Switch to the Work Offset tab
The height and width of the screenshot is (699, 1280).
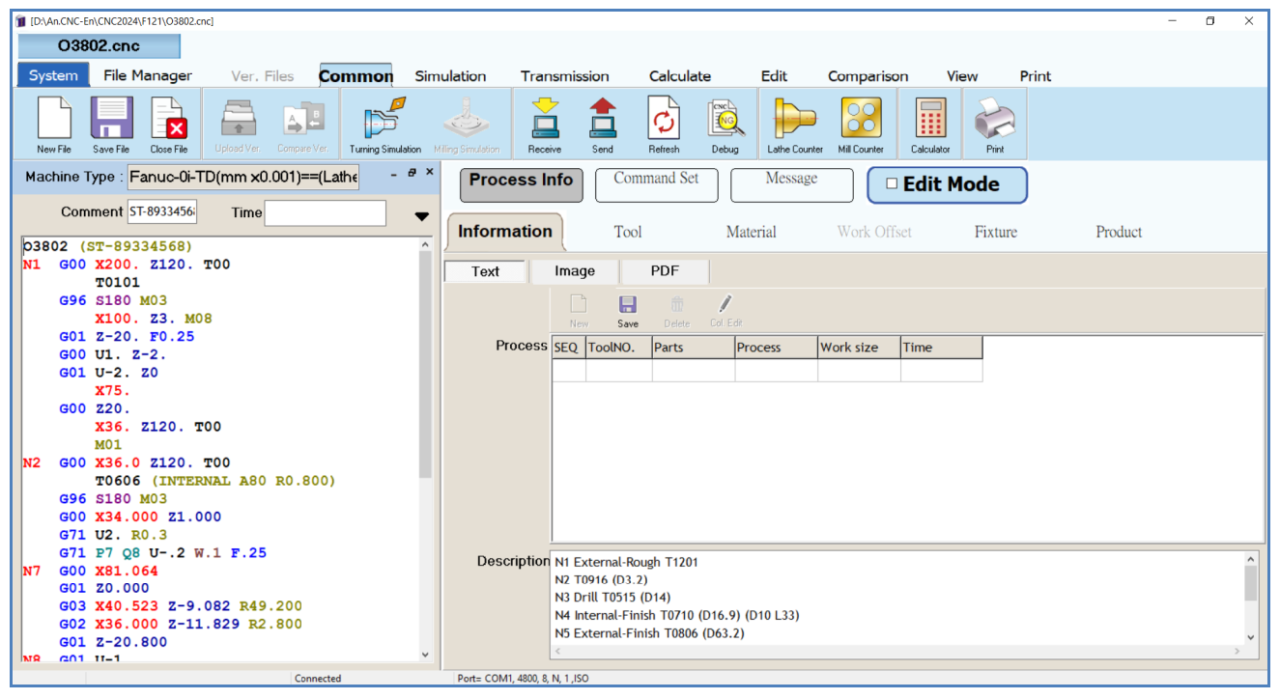874,232
